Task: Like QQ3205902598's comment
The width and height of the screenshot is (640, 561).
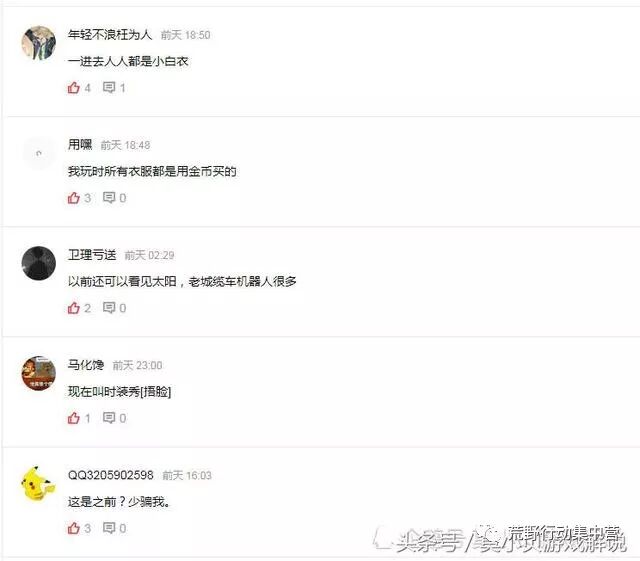Action: coord(74,528)
